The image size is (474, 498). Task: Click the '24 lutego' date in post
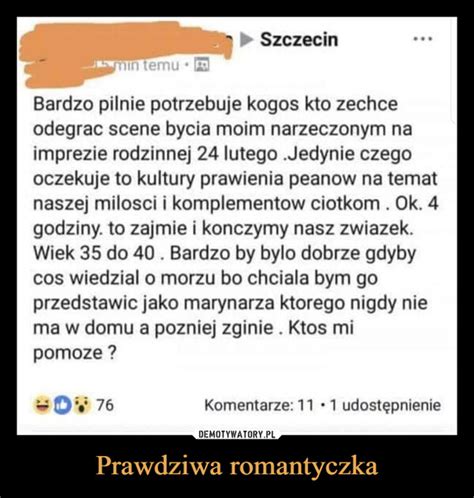pyautogui.click(x=237, y=154)
